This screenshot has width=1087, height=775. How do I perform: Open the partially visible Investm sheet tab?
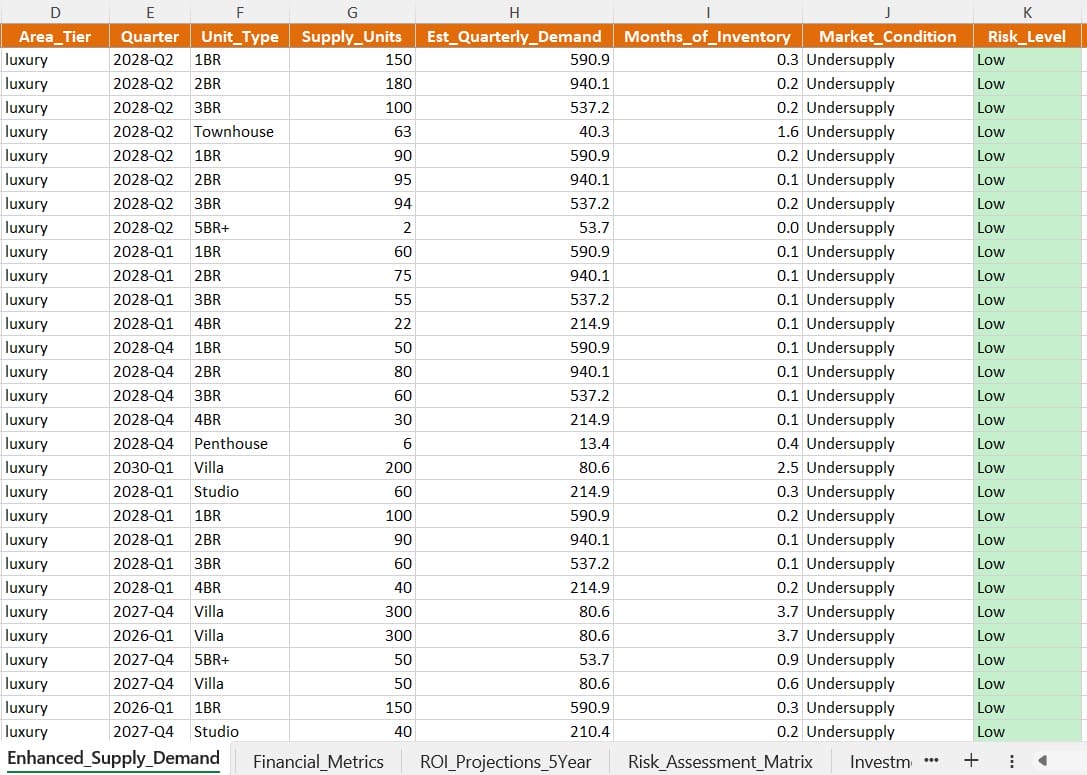click(x=880, y=761)
